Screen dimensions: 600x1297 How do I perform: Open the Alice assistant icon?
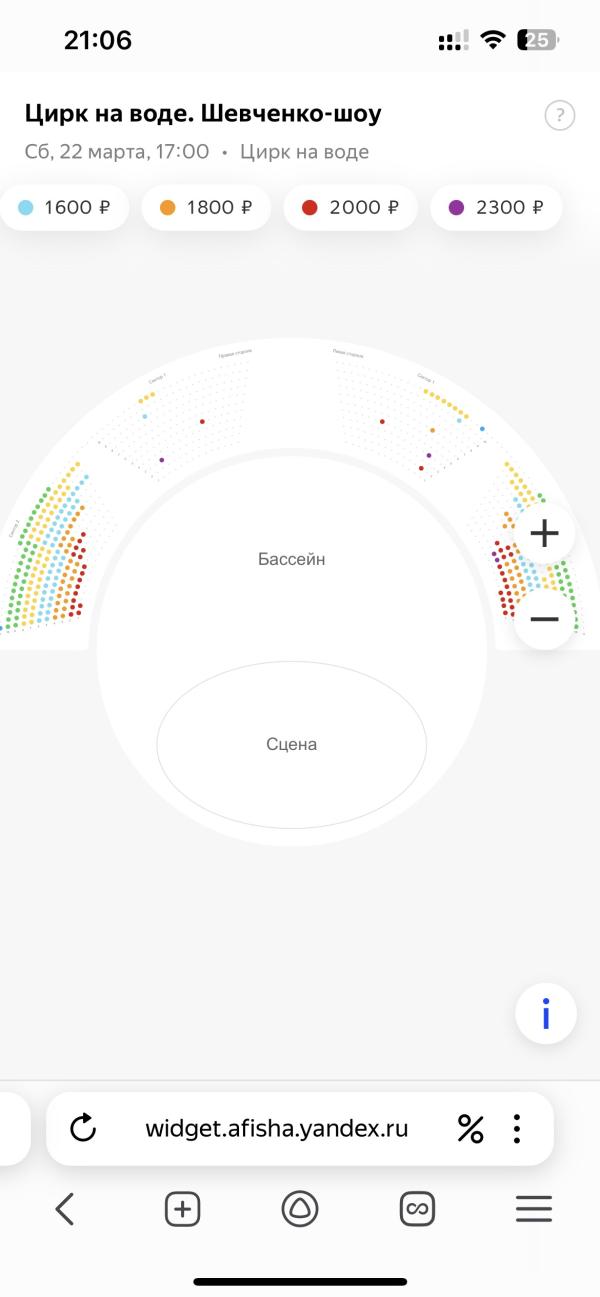coord(299,1210)
